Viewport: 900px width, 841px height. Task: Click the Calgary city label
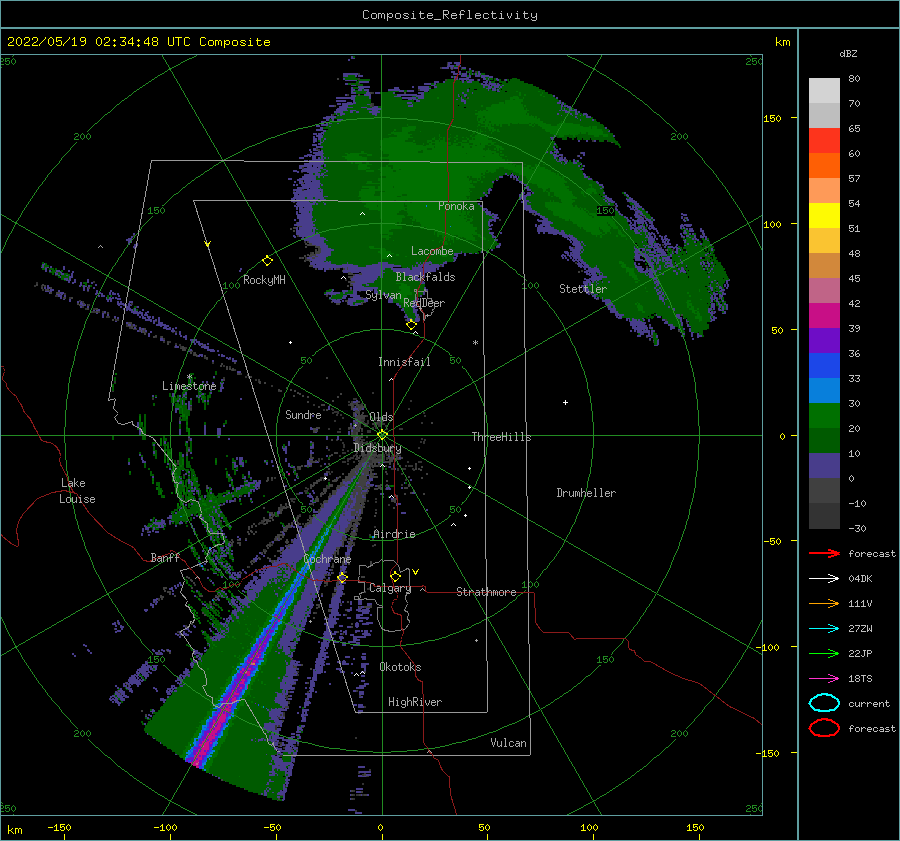[390, 588]
